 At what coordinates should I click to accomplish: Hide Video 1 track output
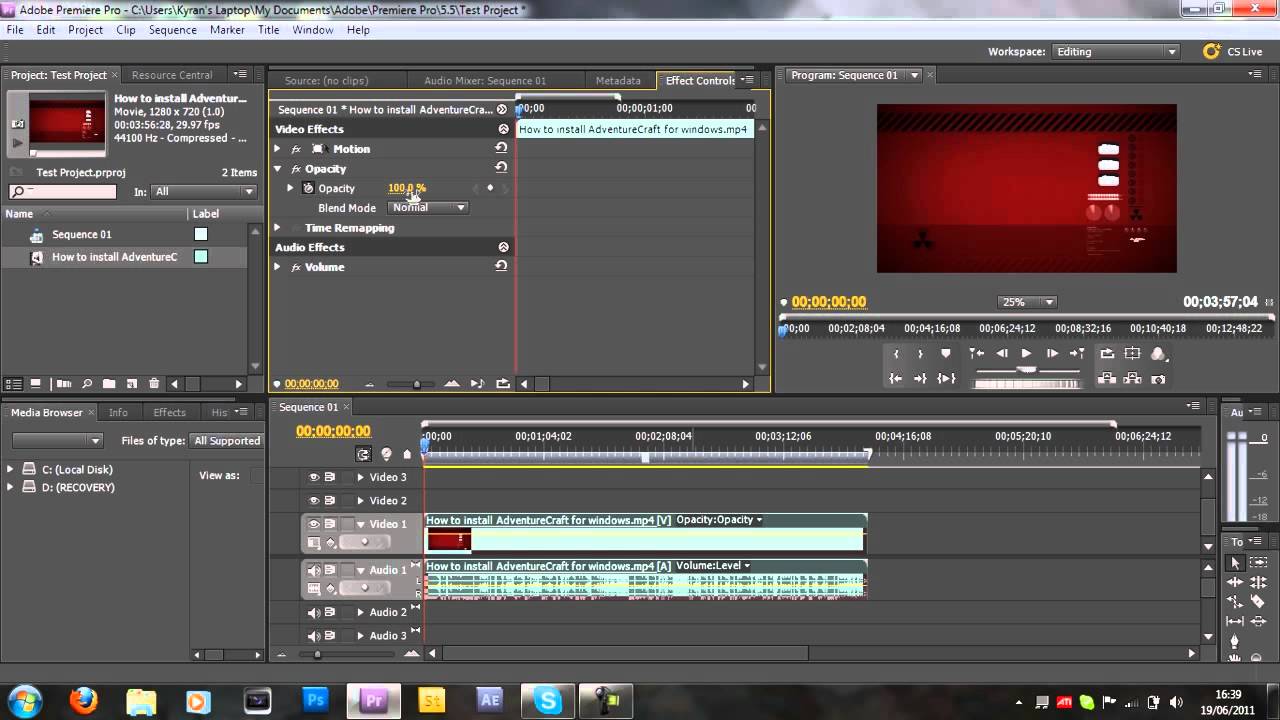point(314,524)
